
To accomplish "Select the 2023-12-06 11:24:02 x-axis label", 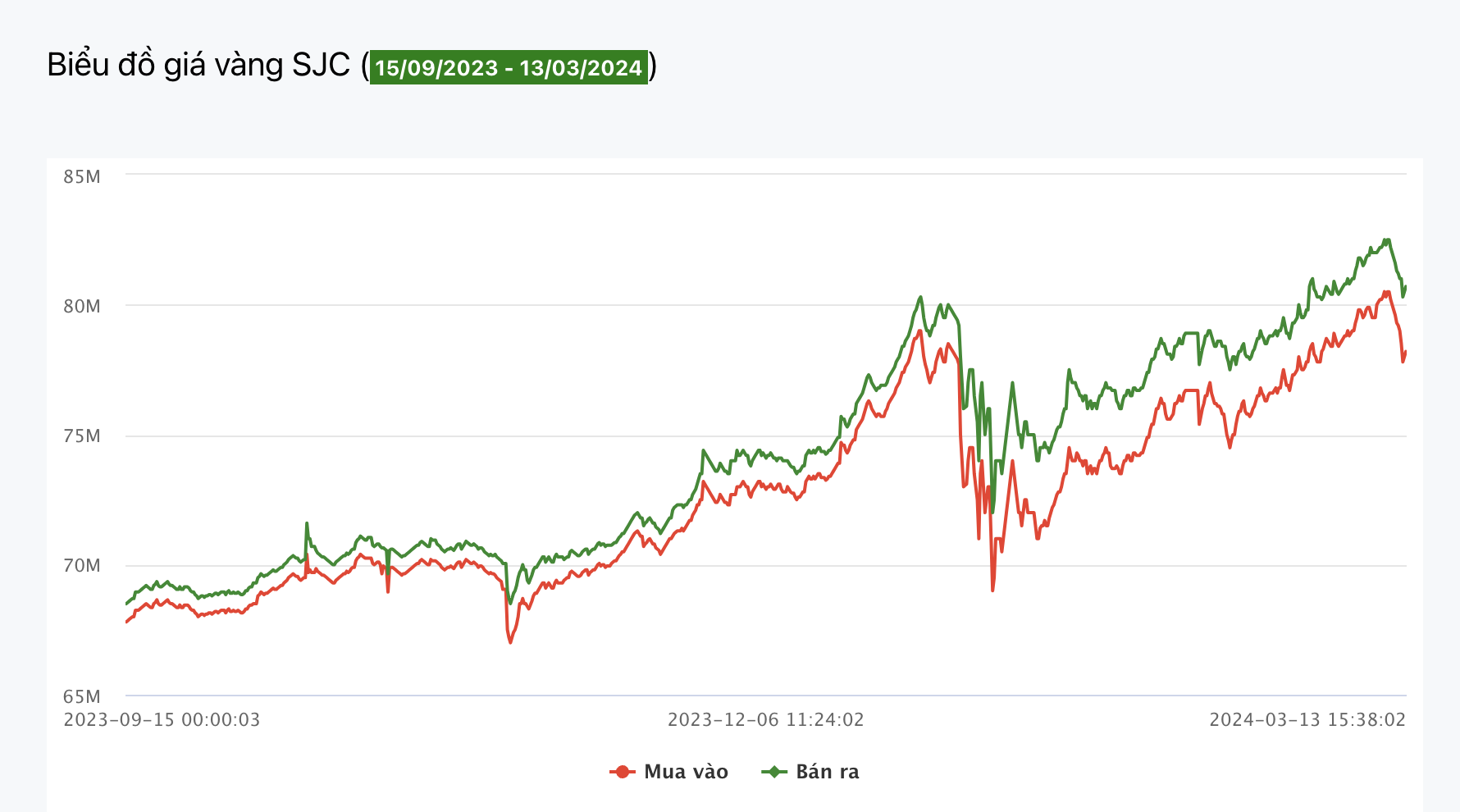I will [x=765, y=720].
